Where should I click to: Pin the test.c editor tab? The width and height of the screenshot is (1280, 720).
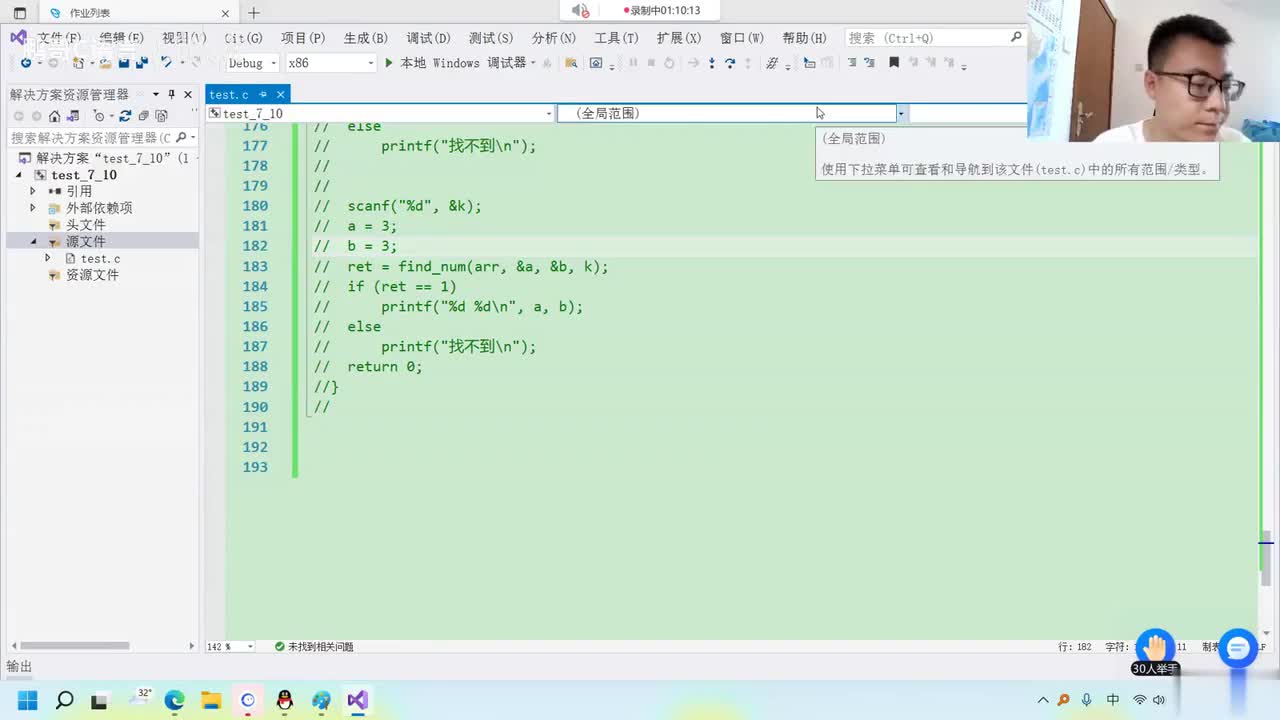[263, 94]
